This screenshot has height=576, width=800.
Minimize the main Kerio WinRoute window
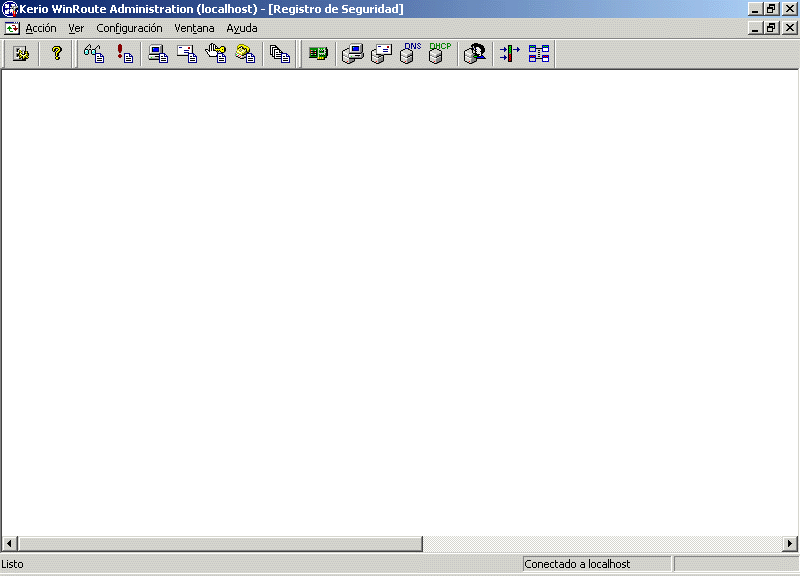coord(756,9)
